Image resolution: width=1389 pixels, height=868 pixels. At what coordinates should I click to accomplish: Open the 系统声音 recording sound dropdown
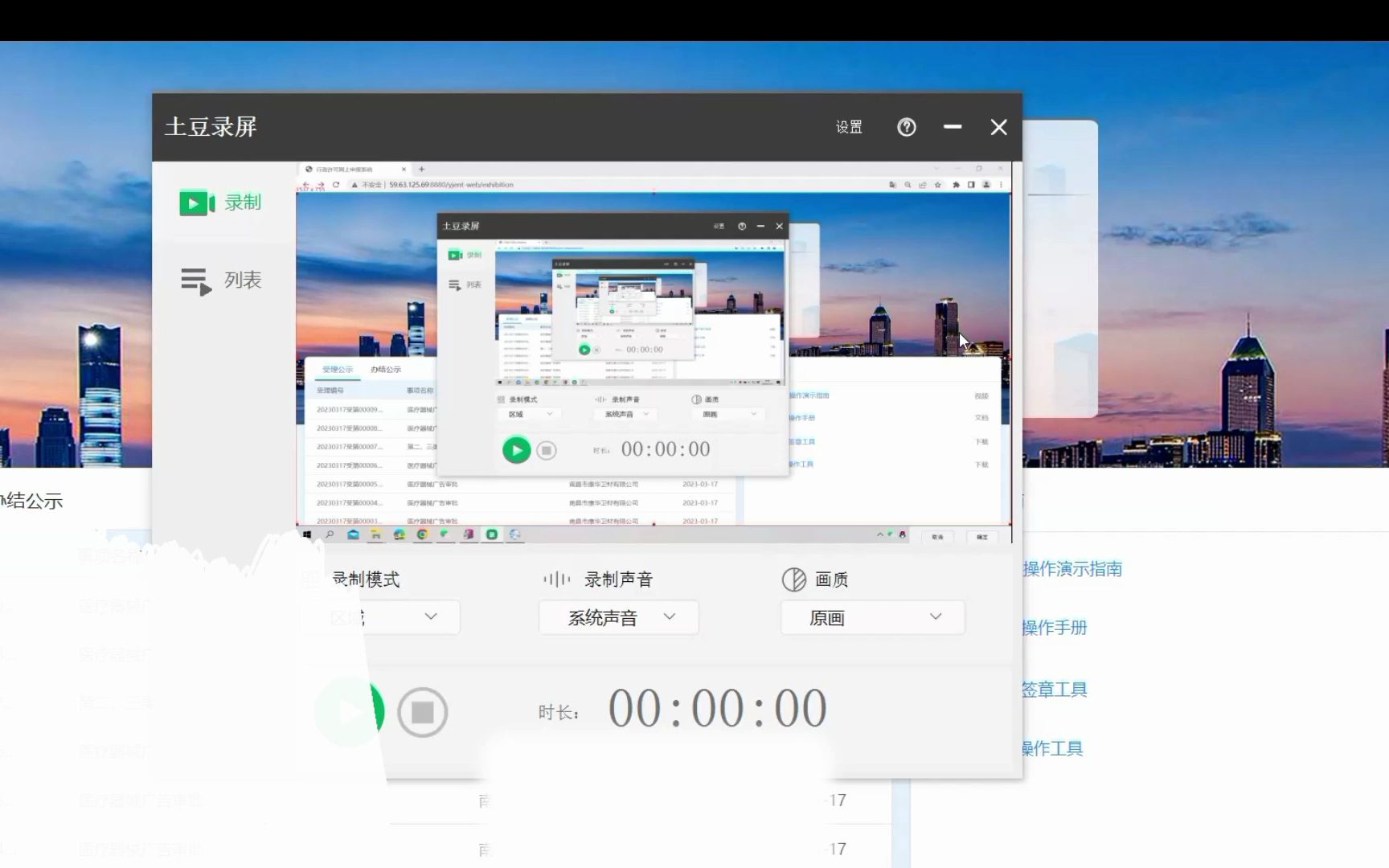619,617
